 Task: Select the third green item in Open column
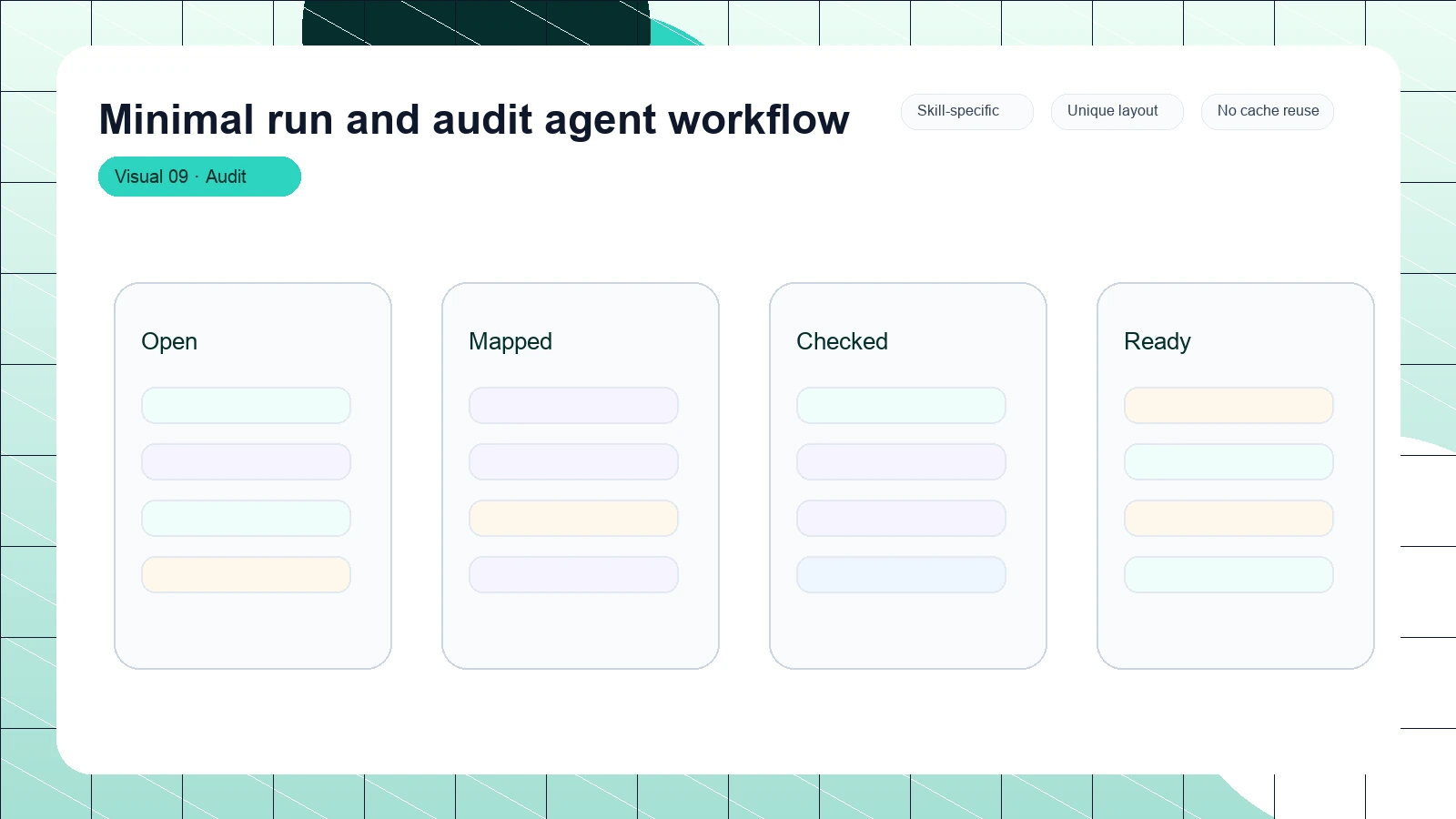pos(246,519)
